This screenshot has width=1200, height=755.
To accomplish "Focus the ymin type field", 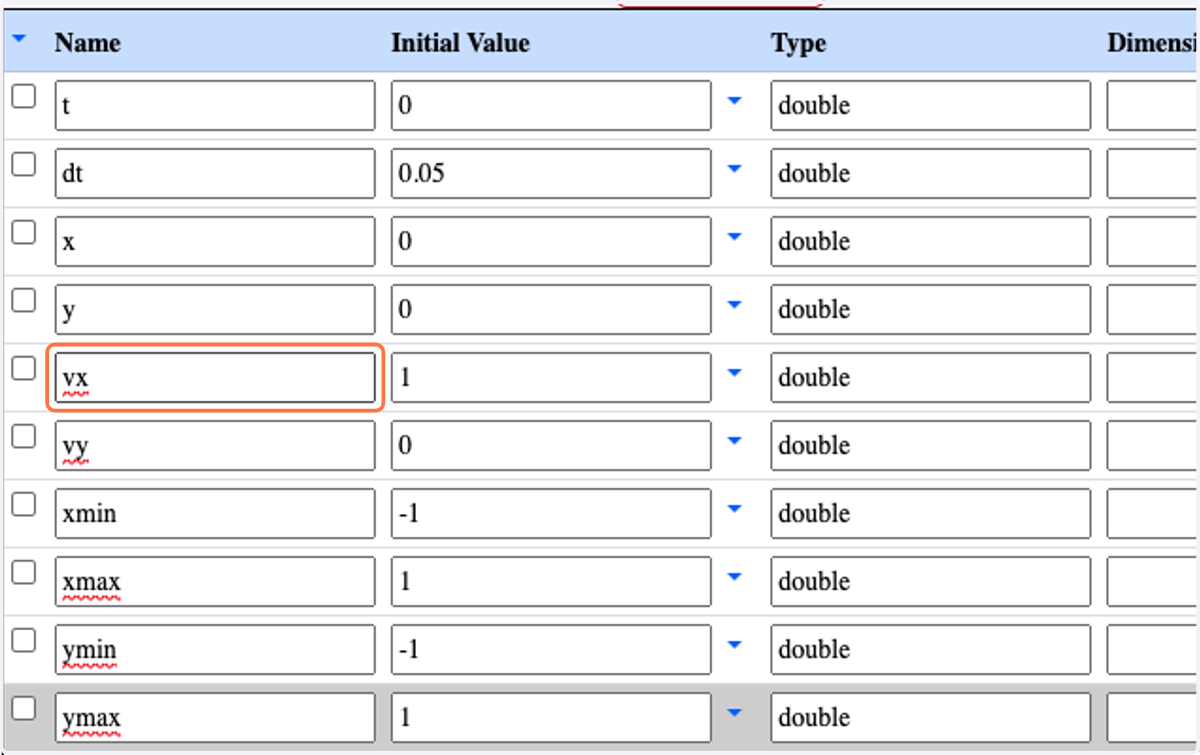I will click(931, 650).
